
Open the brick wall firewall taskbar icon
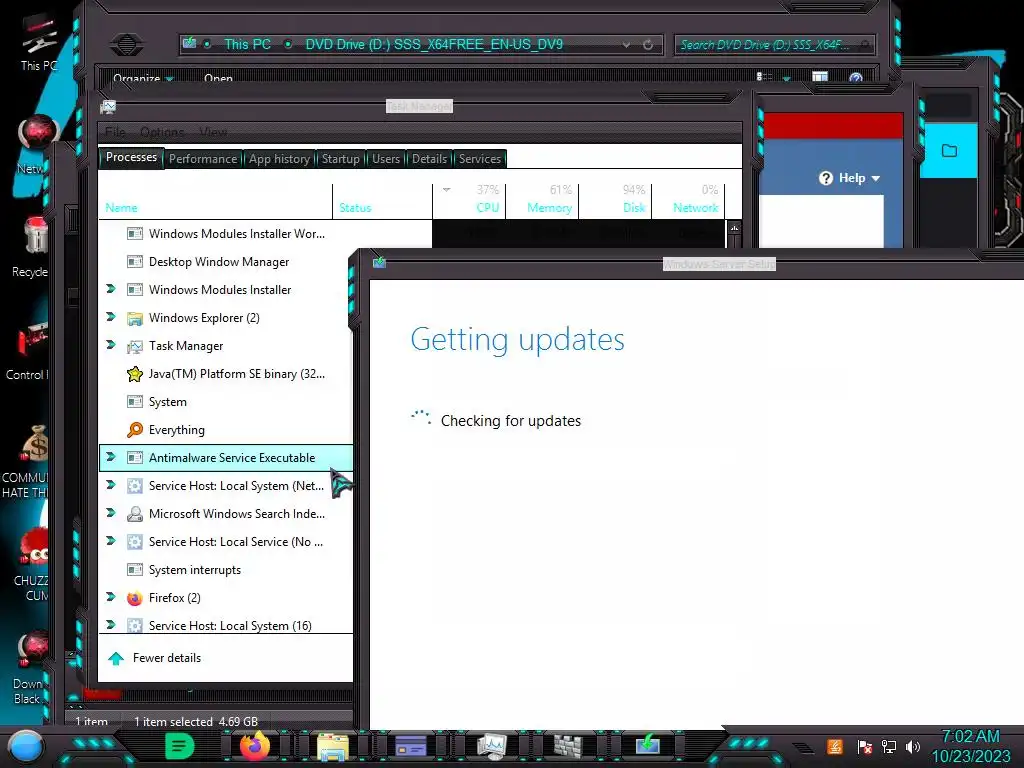(x=568, y=746)
